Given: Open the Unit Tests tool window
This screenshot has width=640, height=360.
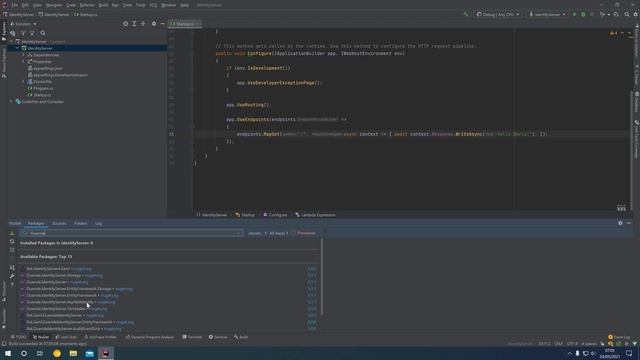Looking at the screenshot, I should [x=66, y=337].
